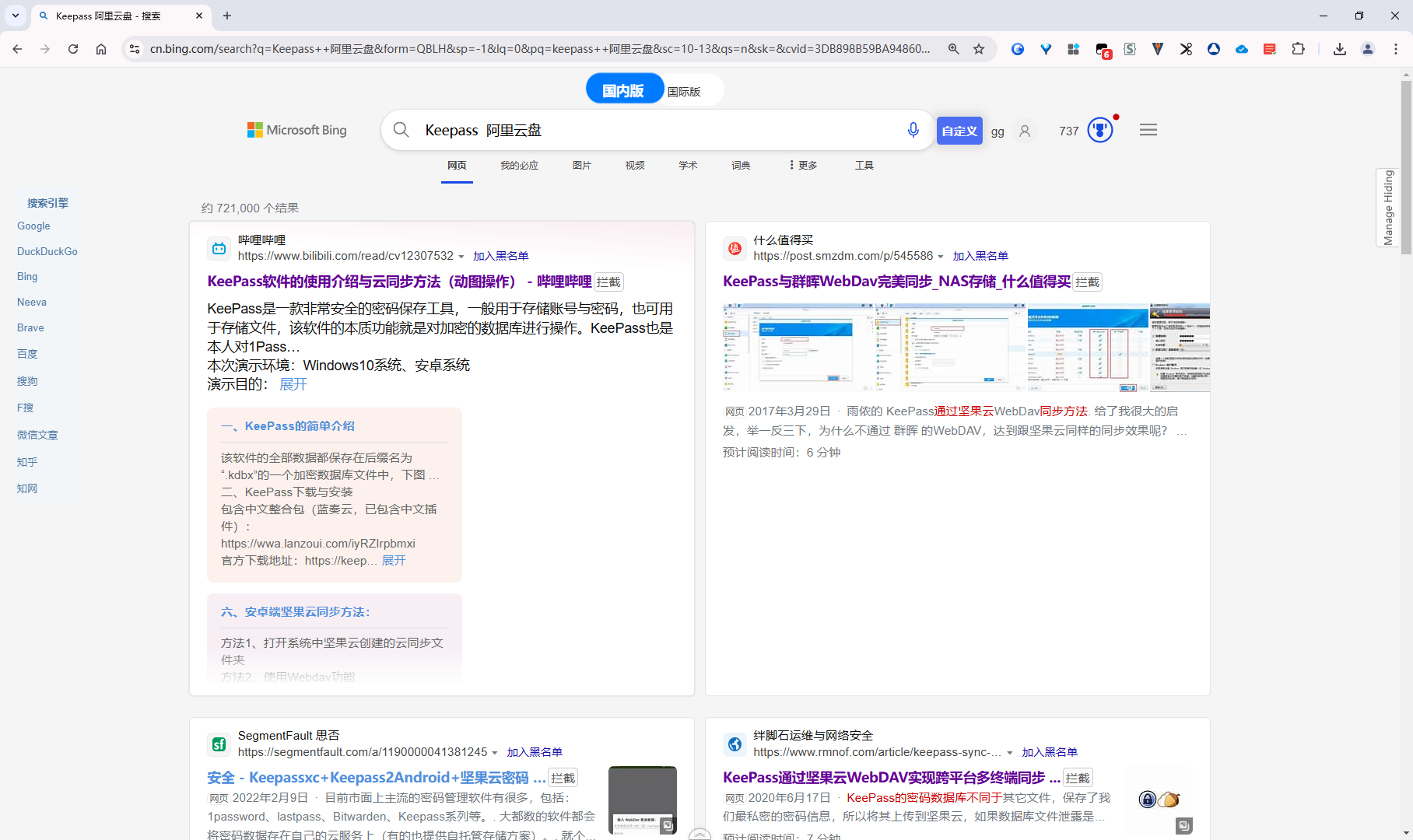Switch search engine to 百度 in sidebar

pyautogui.click(x=27, y=354)
